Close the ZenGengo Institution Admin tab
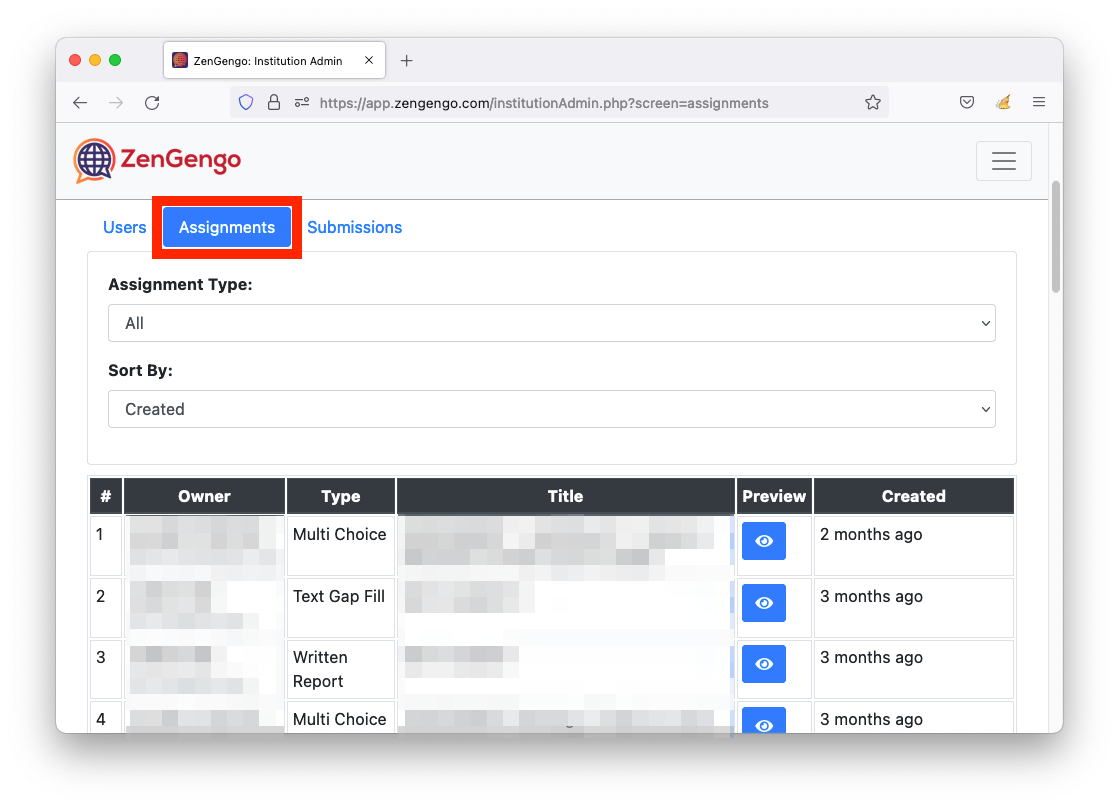 pos(369,61)
